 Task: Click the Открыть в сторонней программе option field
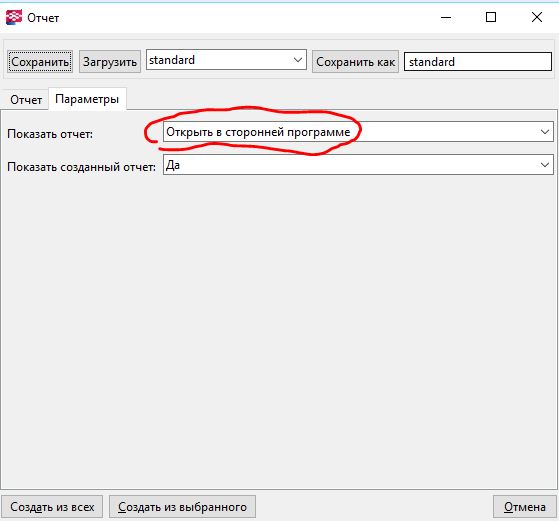point(358,132)
